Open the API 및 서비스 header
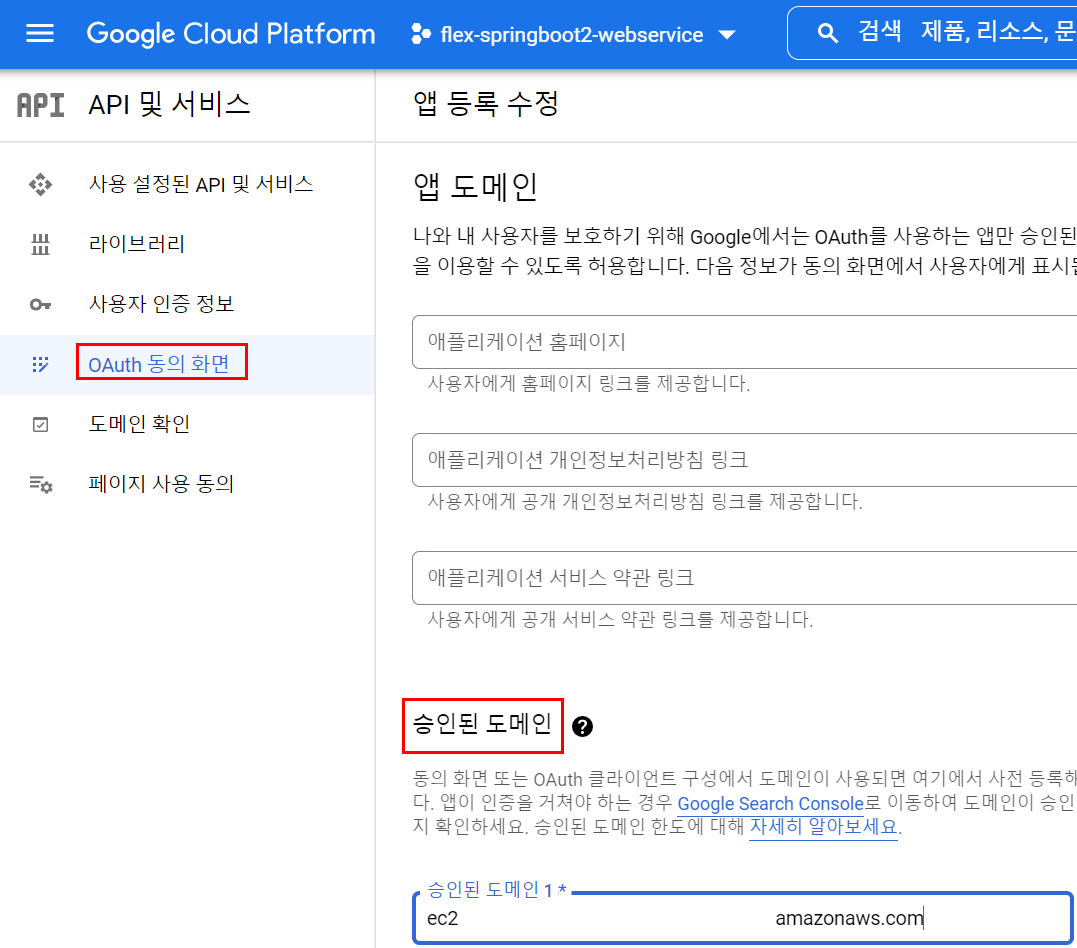The height and width of the screenshot is (948, 1077). [169, 104]
